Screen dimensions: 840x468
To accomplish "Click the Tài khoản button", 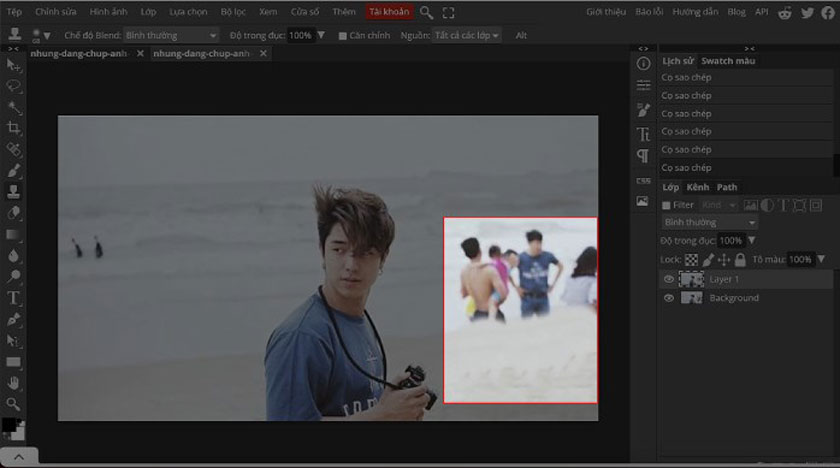I will pos(389,12).
